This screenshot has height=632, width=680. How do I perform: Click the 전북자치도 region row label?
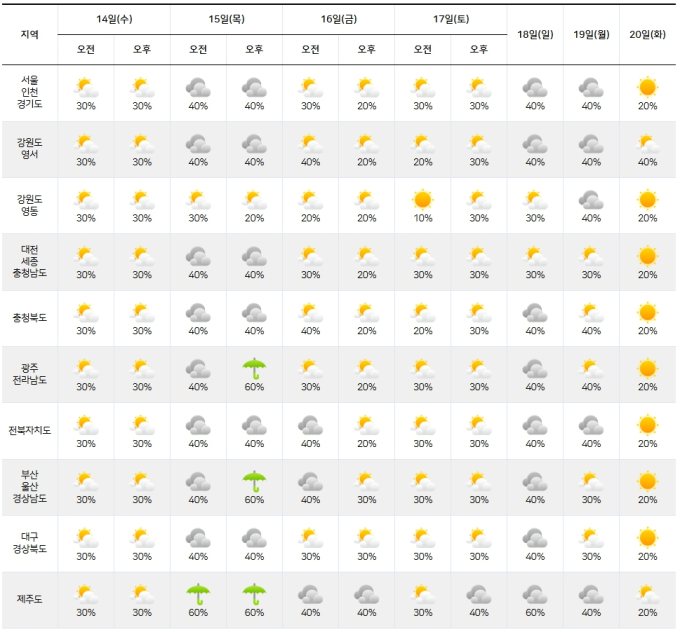coord(29,430)
